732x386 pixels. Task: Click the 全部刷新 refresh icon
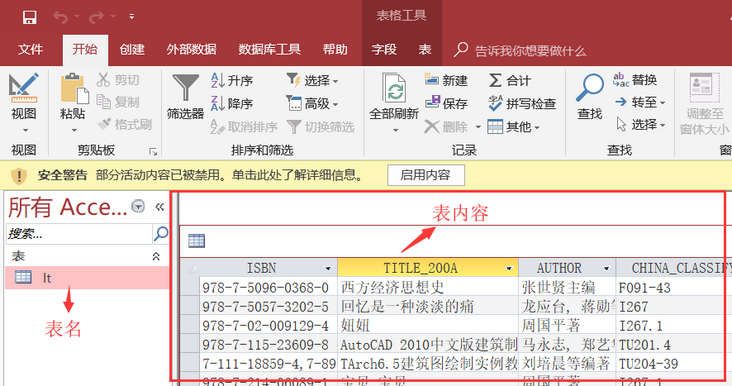[x=394, y=88]
